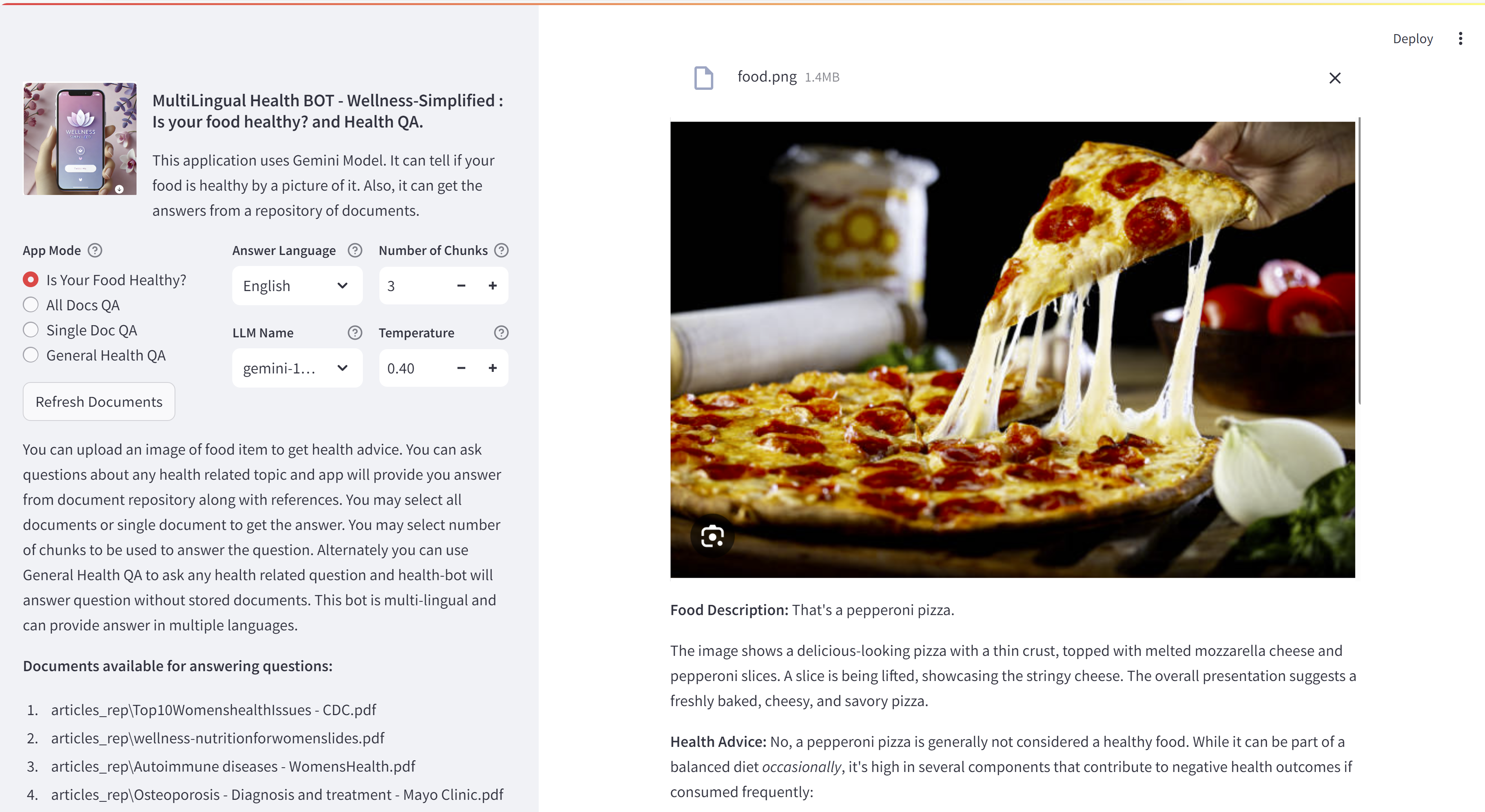Click the Number of Chunks help icon
1485x812 pixels.
point(501,250)
